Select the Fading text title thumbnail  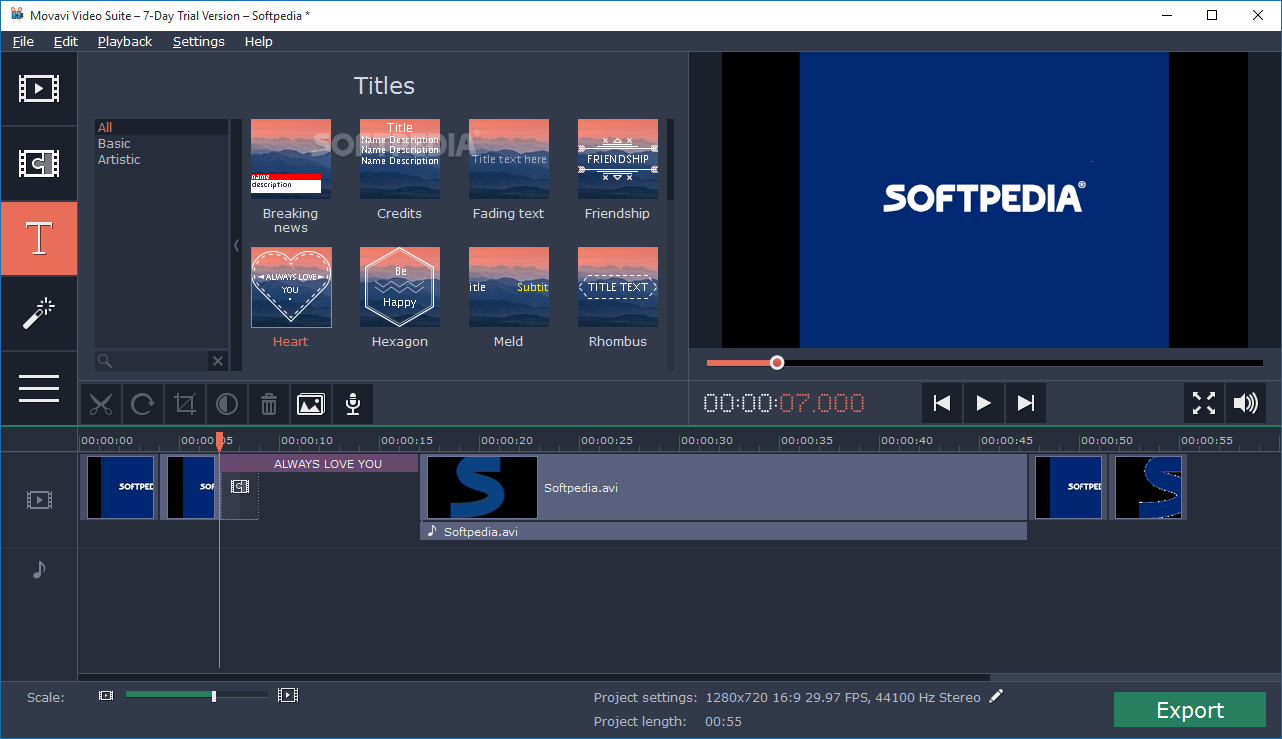[509, 159]
